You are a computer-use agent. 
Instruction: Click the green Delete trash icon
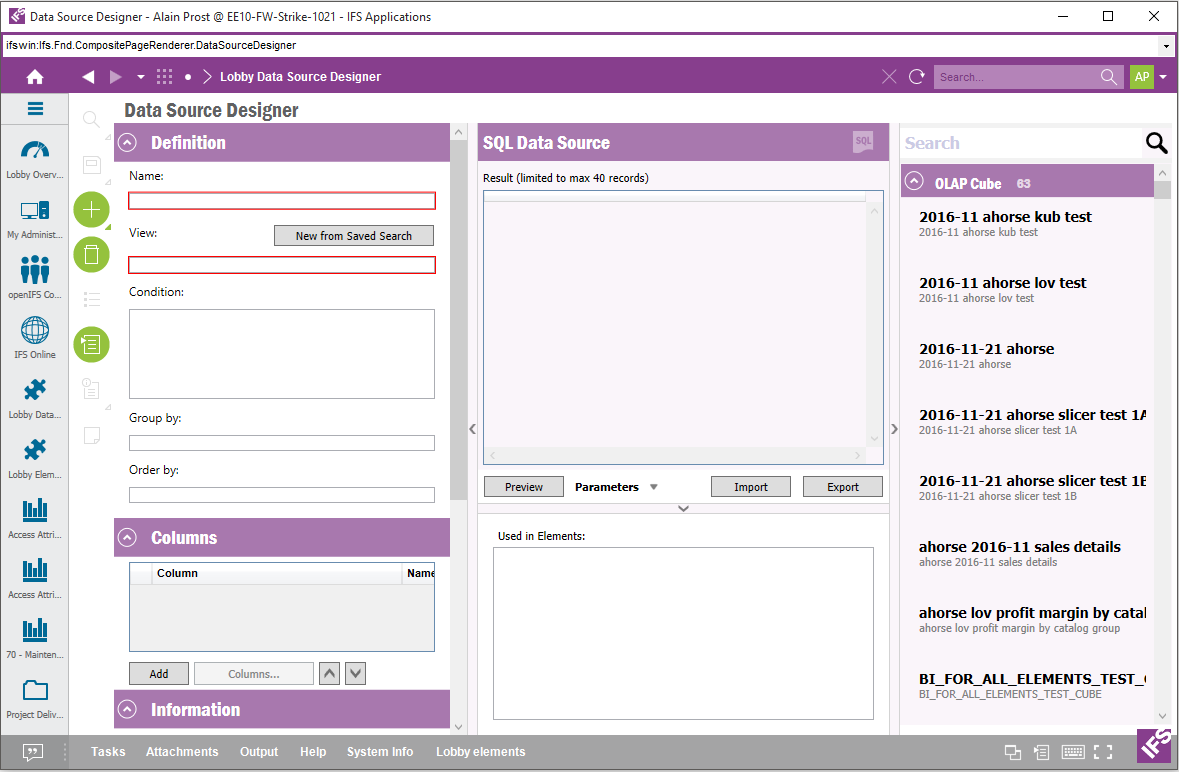click(92, 255)
